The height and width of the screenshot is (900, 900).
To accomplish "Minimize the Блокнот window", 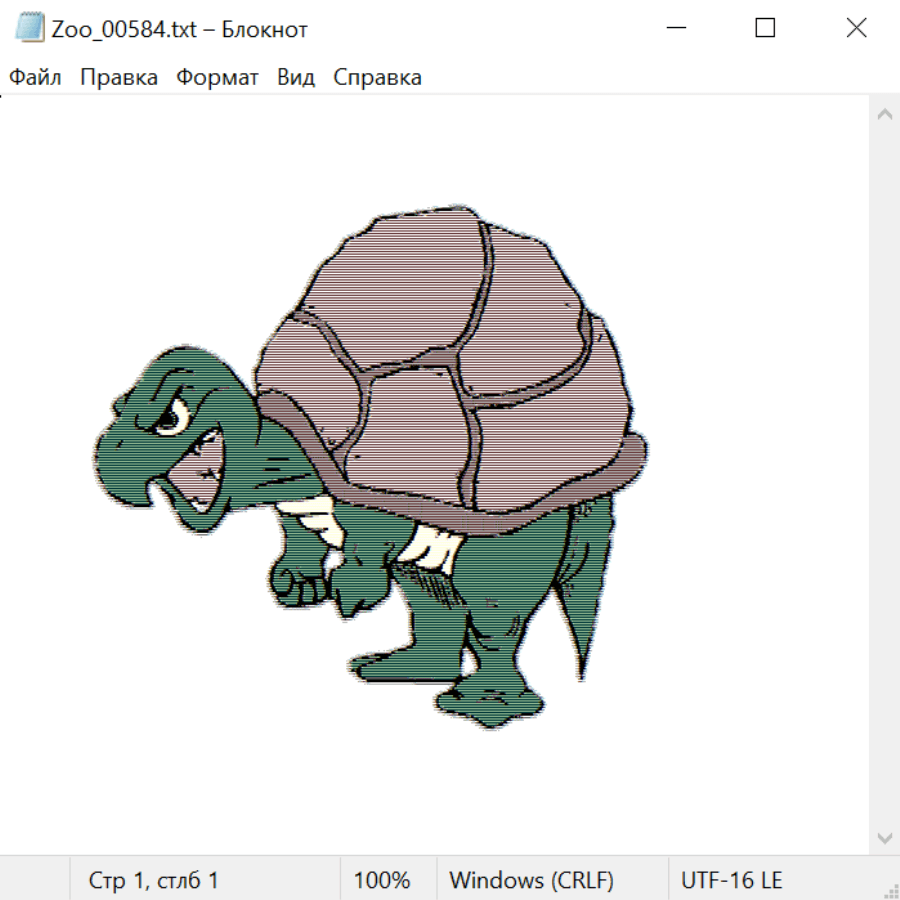I will click(674, 28).
